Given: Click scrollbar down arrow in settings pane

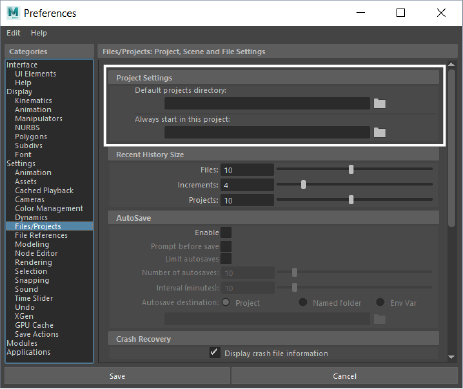Looking at the screenshot, I should click(451, 357).
